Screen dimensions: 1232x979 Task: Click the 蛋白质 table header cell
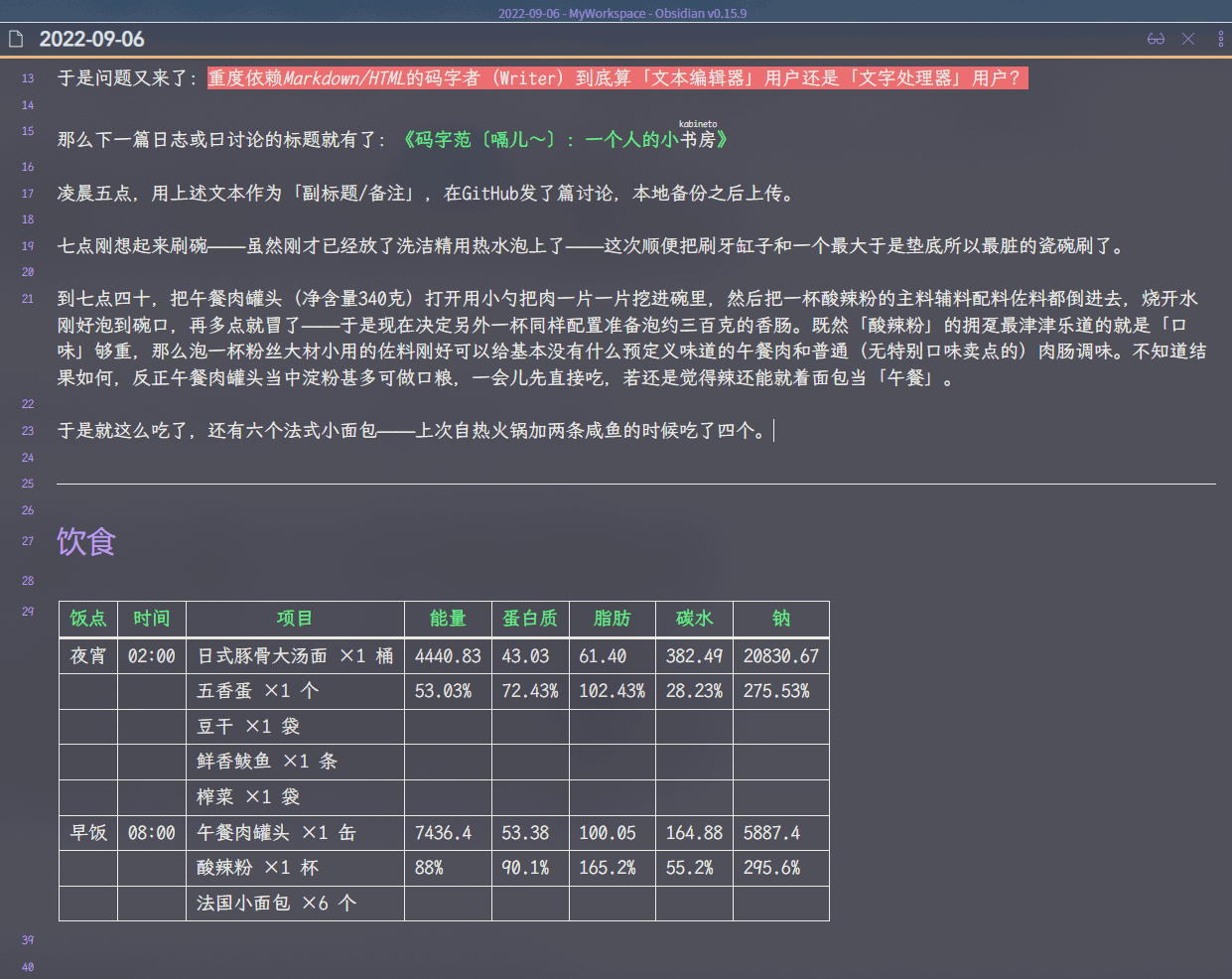(529, 619)
